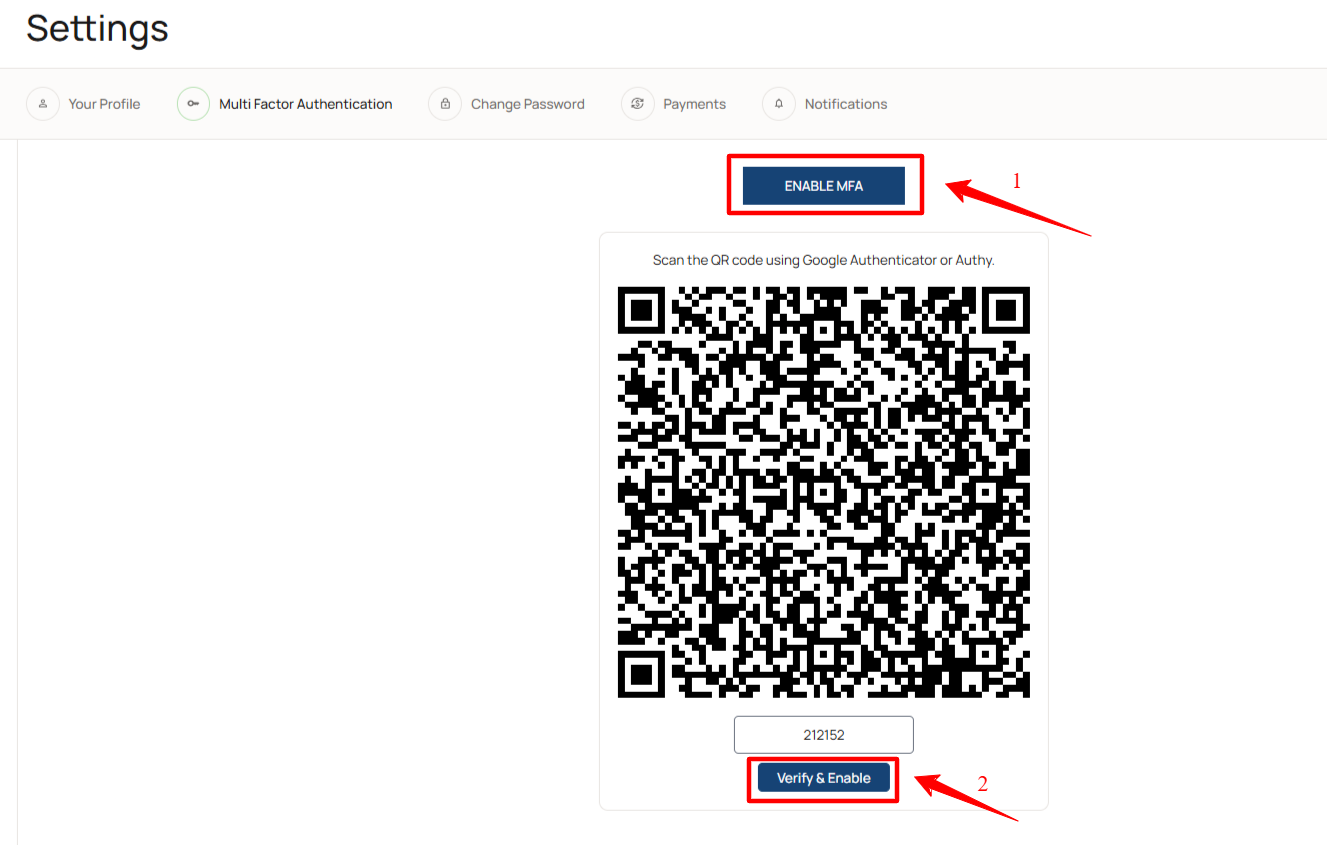Click the Multi Factor Authentication key icon
The height and width of the screenshot is (845, 1327).
click(194, 104)
